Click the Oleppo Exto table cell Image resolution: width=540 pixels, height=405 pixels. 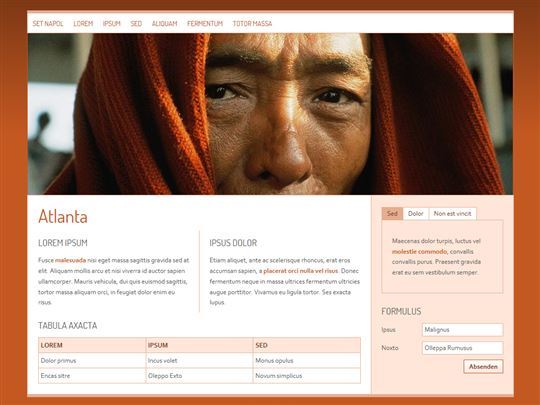click(199, 376)
